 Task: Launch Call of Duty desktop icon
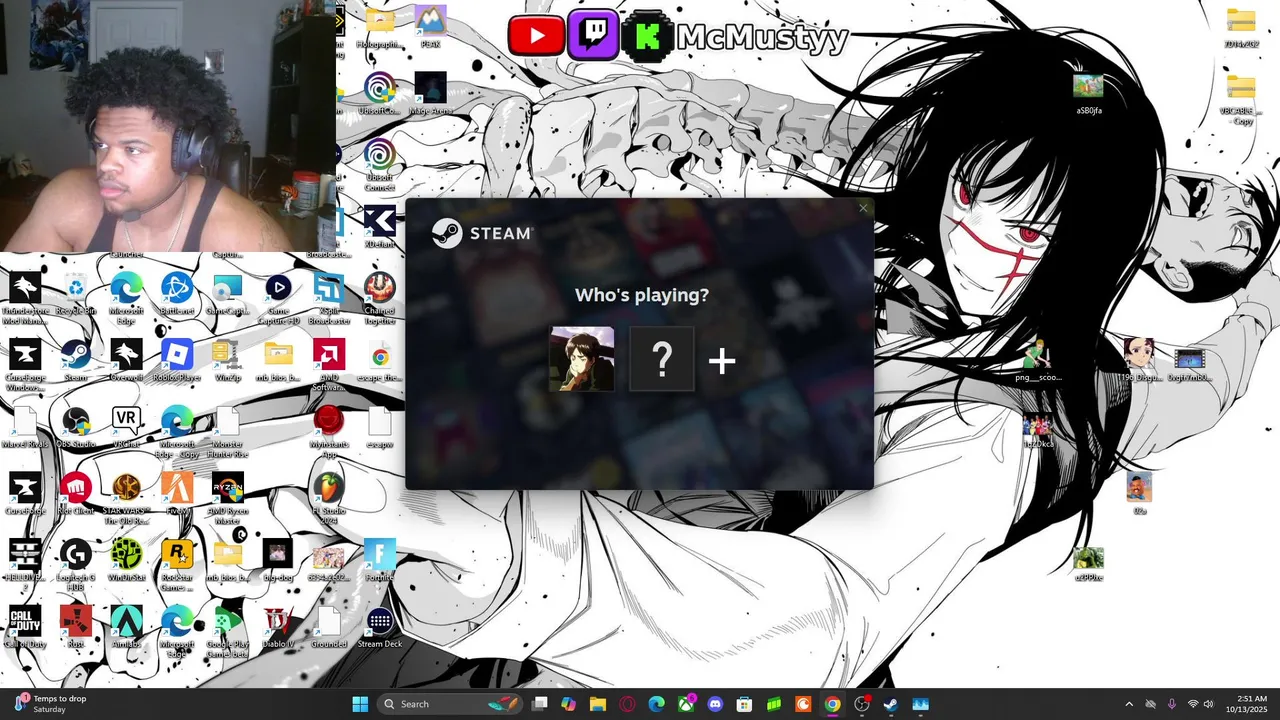click(25, 628)
